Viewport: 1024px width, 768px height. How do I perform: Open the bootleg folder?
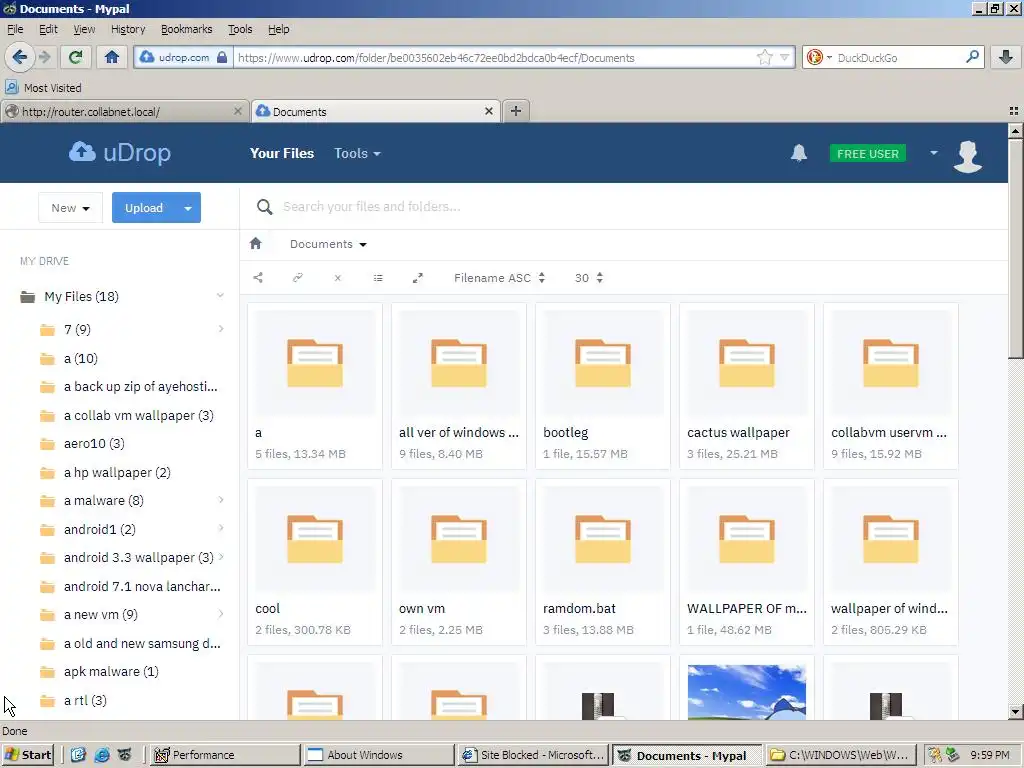point(602,385)
